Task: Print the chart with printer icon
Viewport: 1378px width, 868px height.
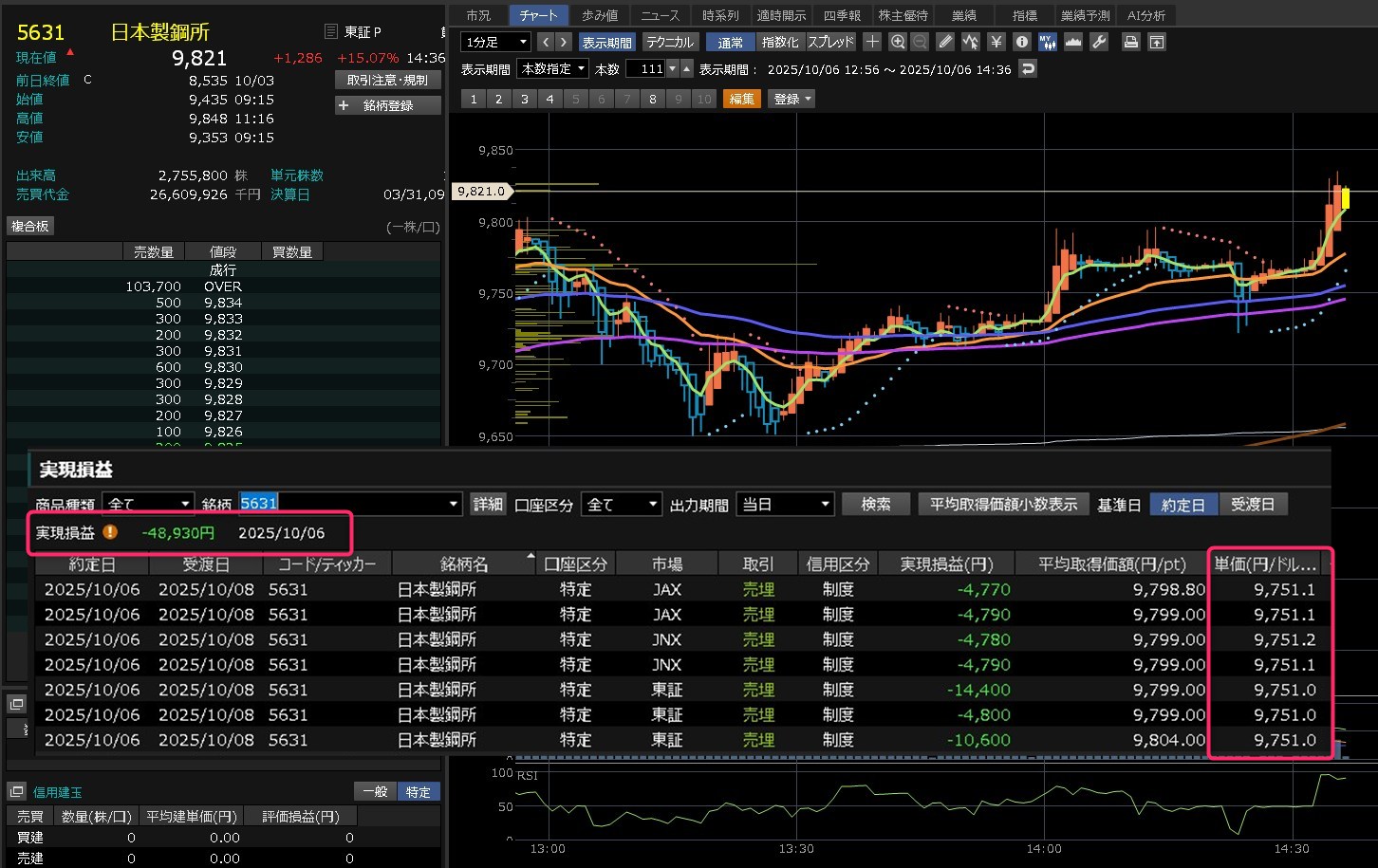Action: click(1130, 42)
